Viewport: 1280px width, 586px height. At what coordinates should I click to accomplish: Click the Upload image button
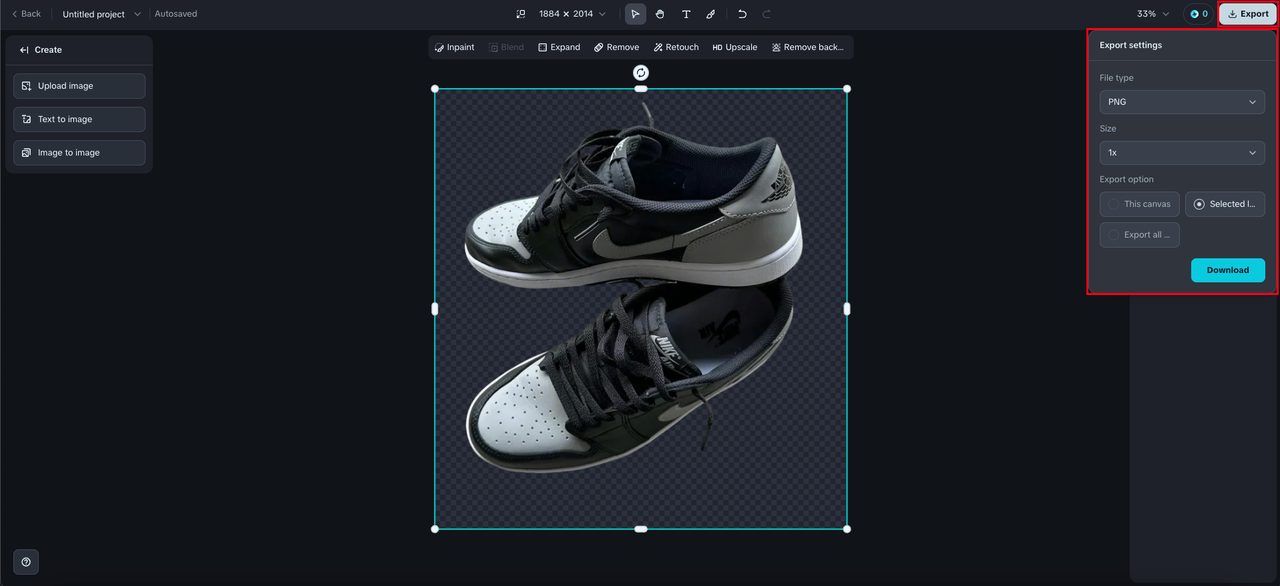pos(79,86)
